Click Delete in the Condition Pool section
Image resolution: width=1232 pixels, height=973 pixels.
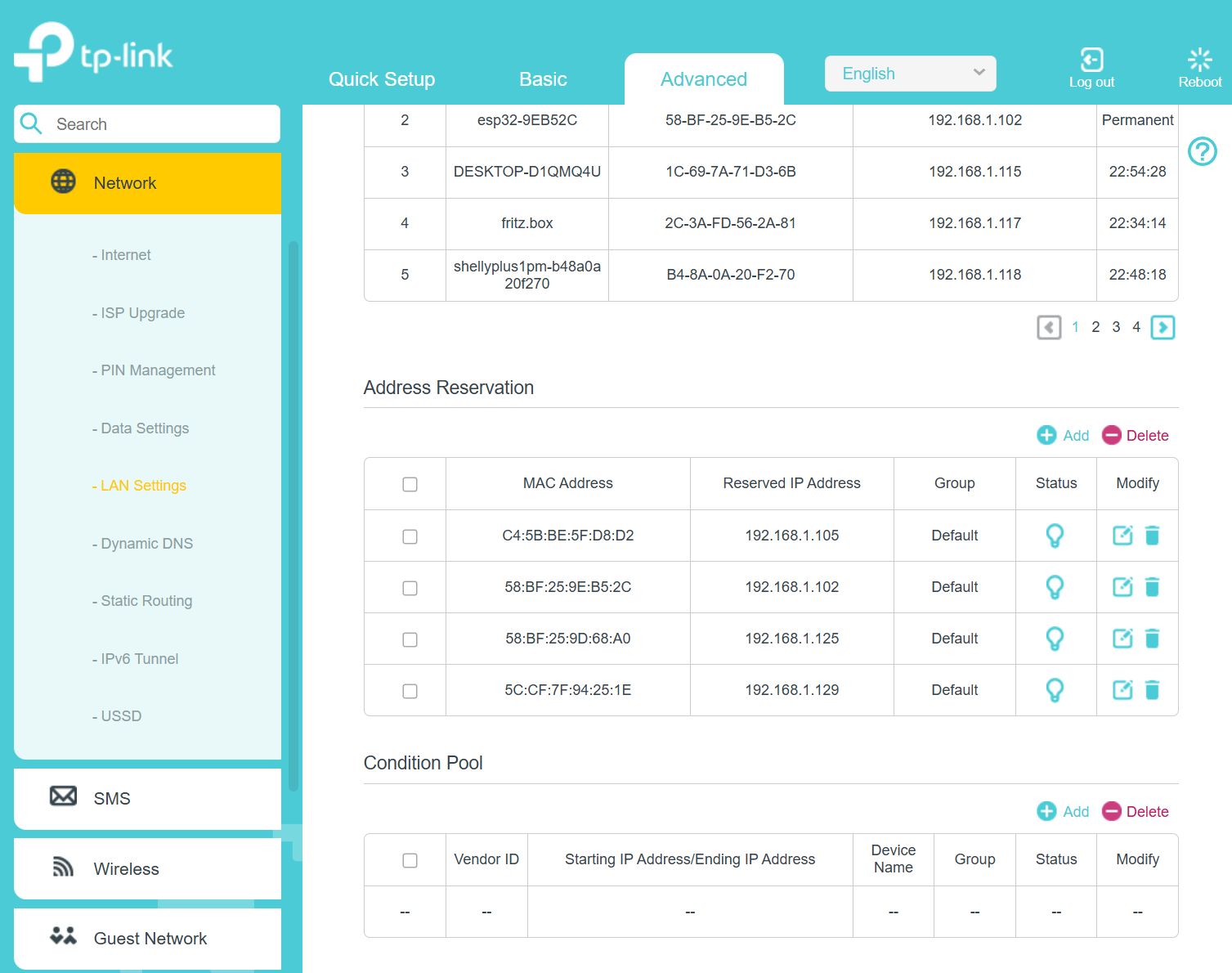(x=1136, y=812)
